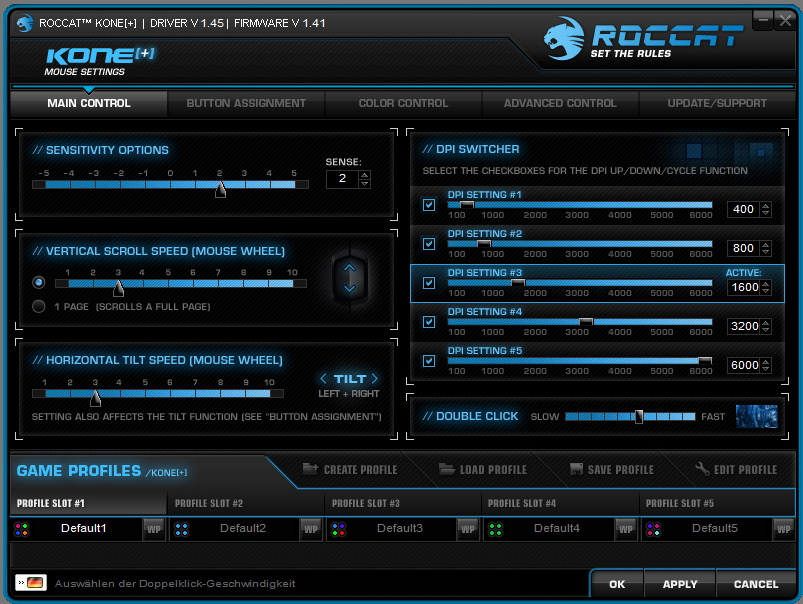Image resolution: width=803 pixels, height=604 pixels.
Task: Open the Advanced Control tab
Action: click(560, 103)
